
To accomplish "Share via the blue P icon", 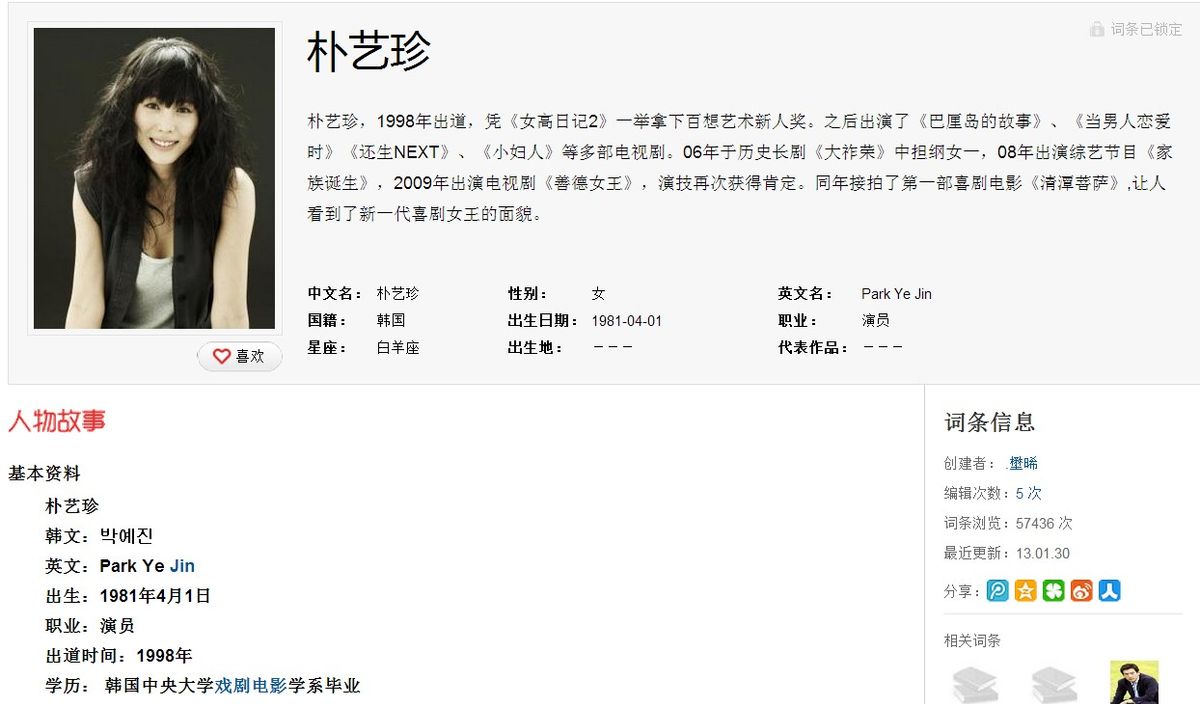I will tap(997, 591).
